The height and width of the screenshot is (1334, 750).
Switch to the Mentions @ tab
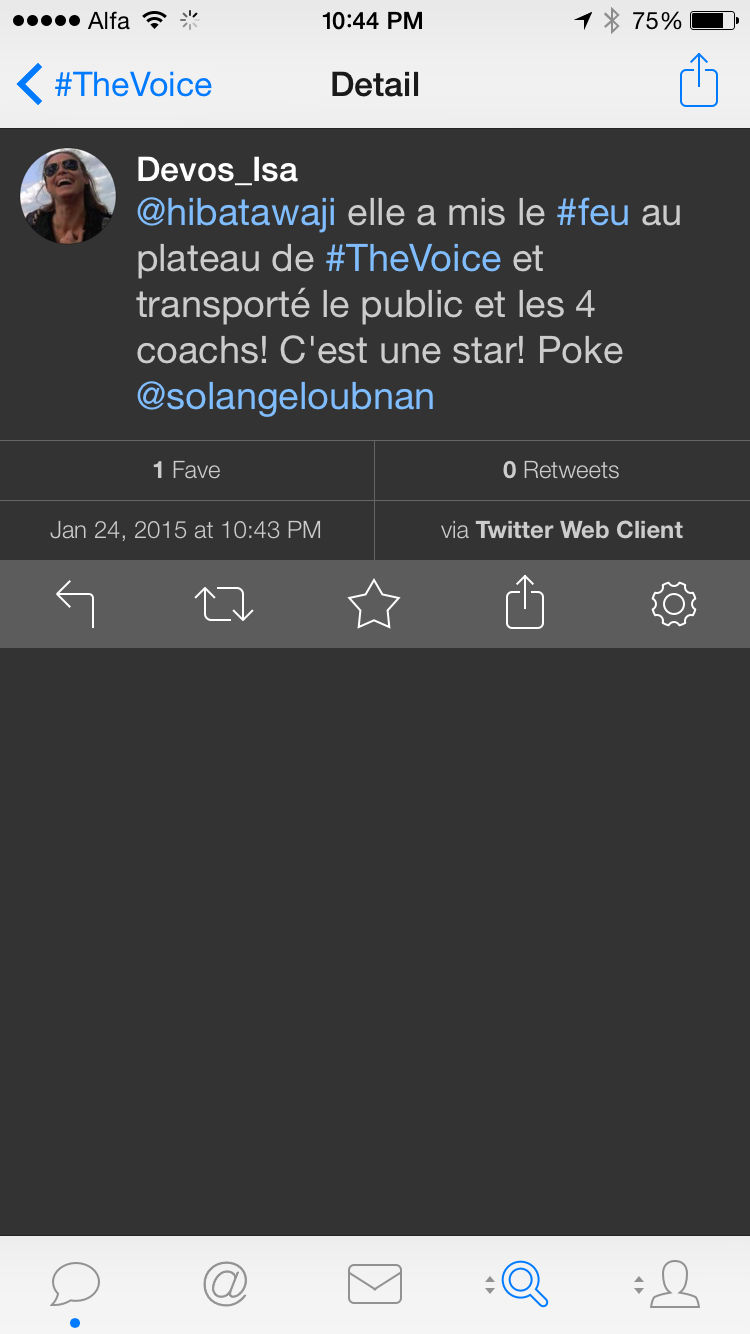225,1284
